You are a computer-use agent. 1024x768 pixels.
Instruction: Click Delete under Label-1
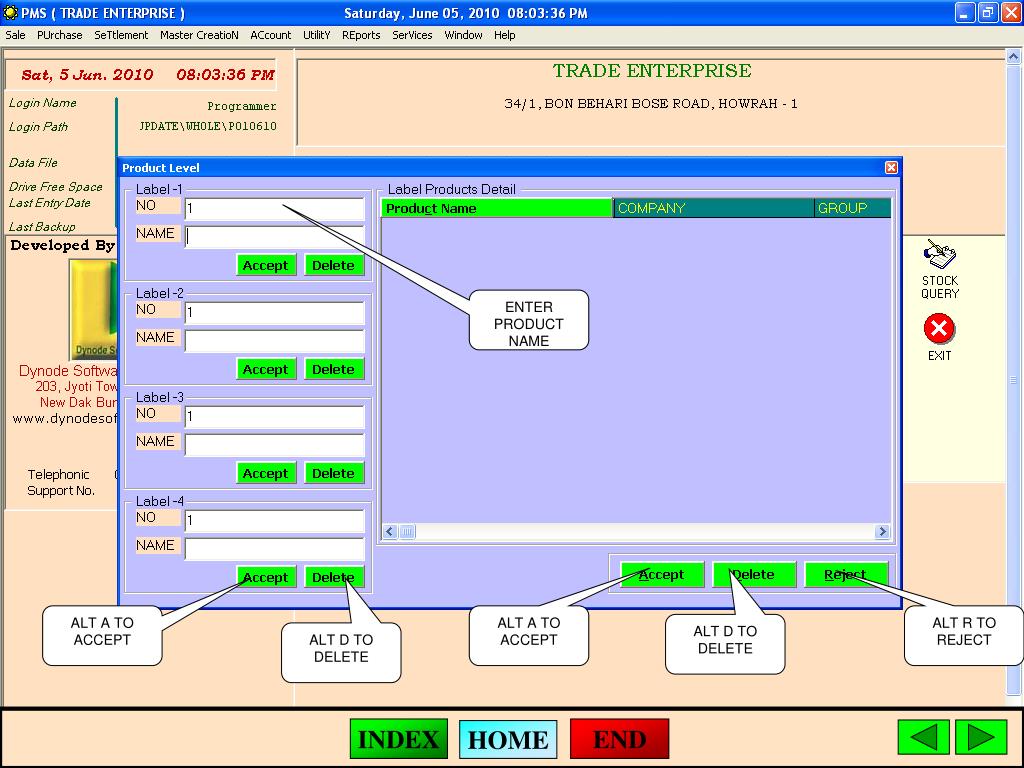[x=334, y=265]
